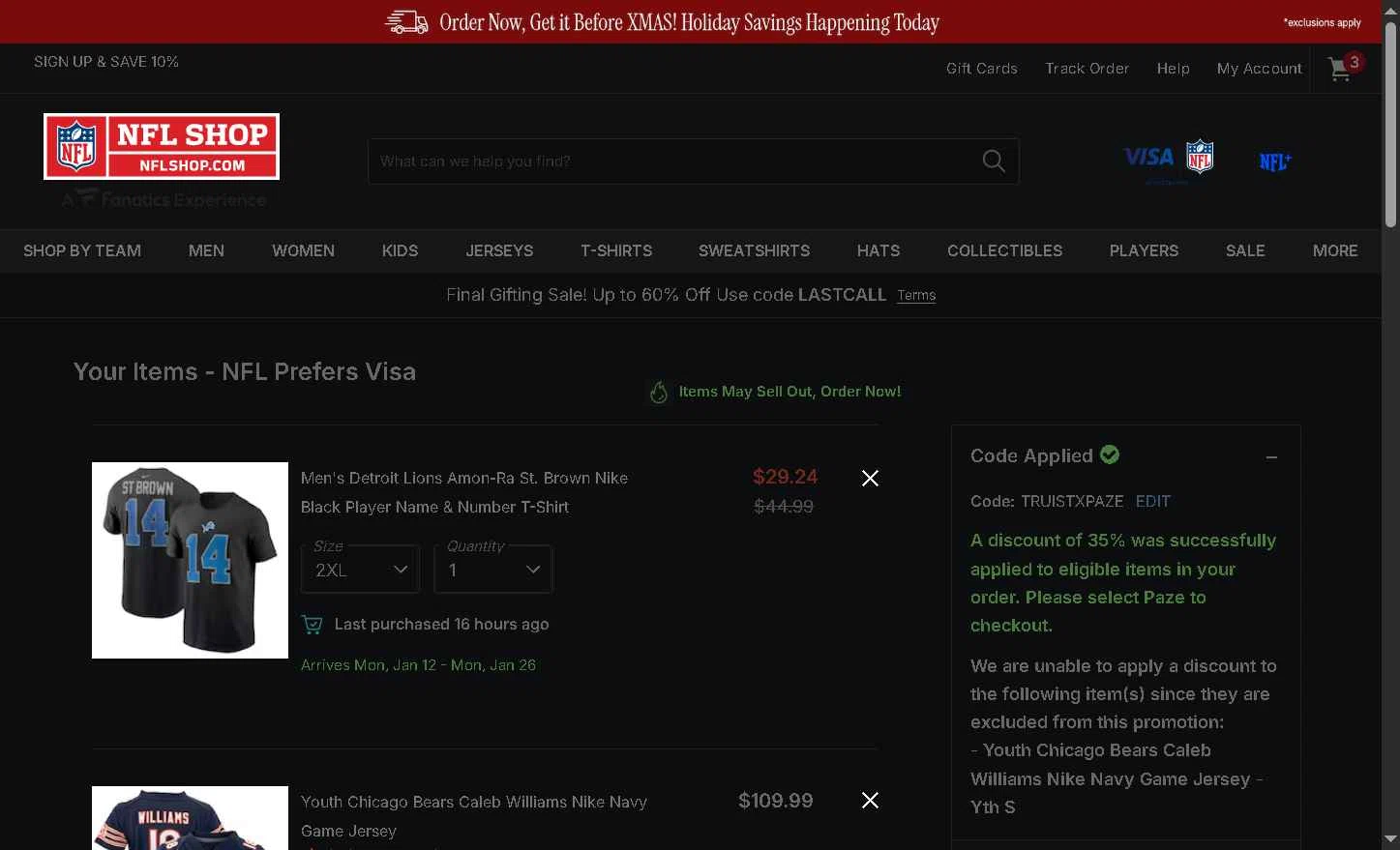The height and width of the screenshot is (850, 1400).
Task: Click the holiday savings top banner
Action: point(691,21)
